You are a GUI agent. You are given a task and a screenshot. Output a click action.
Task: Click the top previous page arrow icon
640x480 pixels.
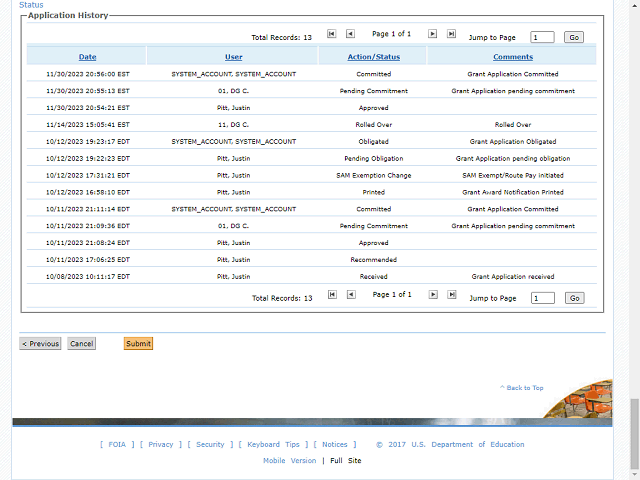pyautogui.click(x=351, y=34)
